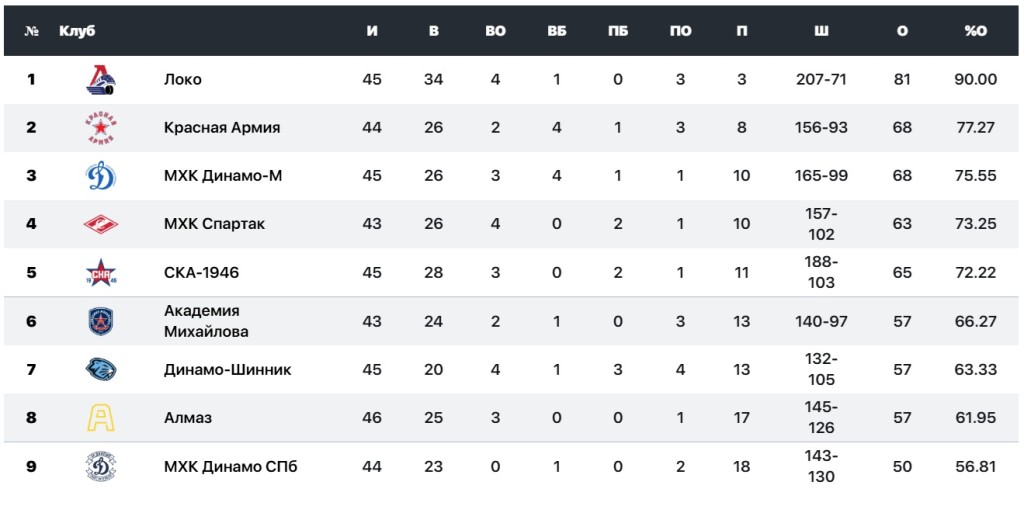
Task: Sort by the ВО column header
Action: coord(495,31)
